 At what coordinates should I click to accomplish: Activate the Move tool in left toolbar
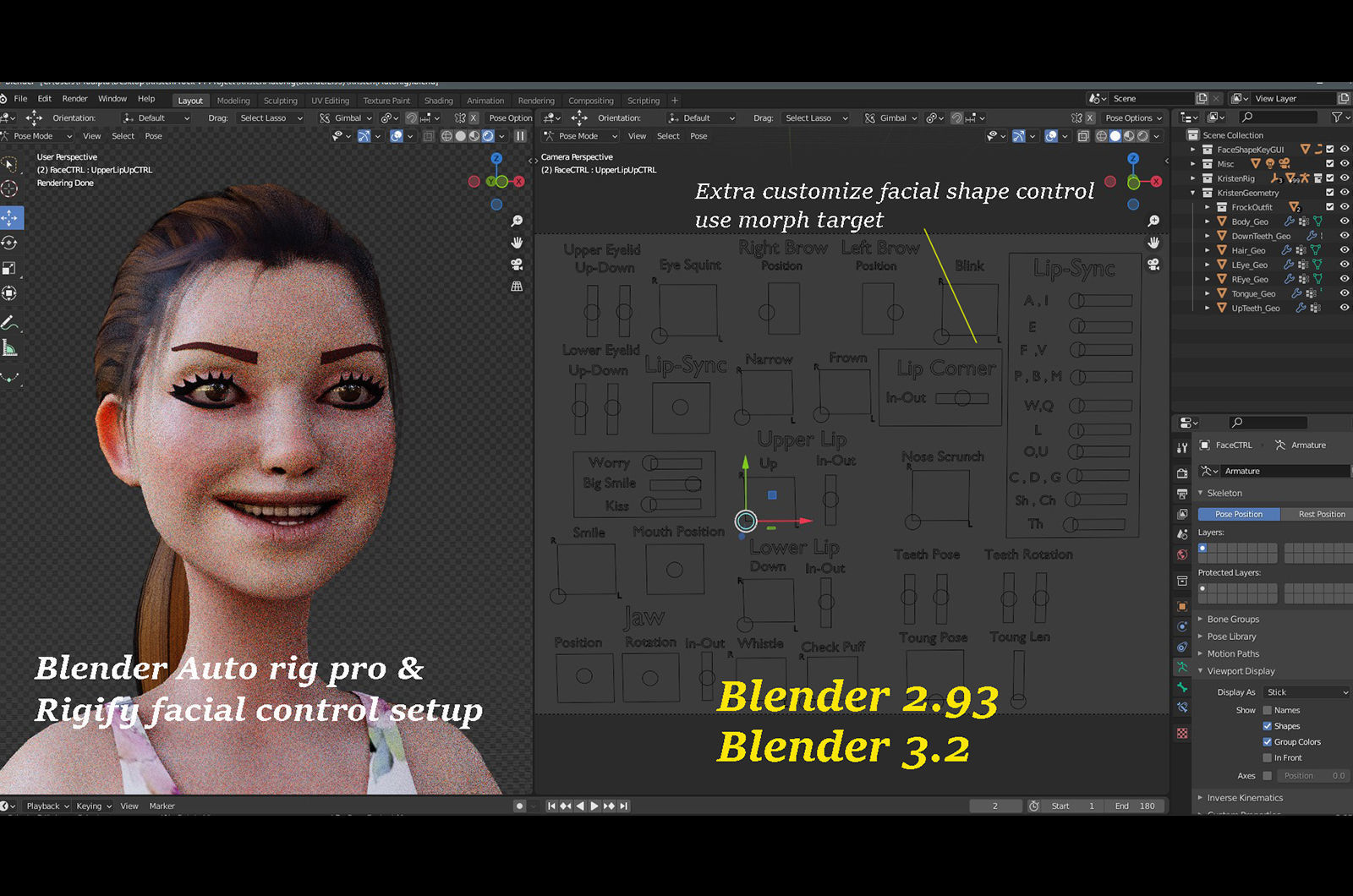point(10,217)
